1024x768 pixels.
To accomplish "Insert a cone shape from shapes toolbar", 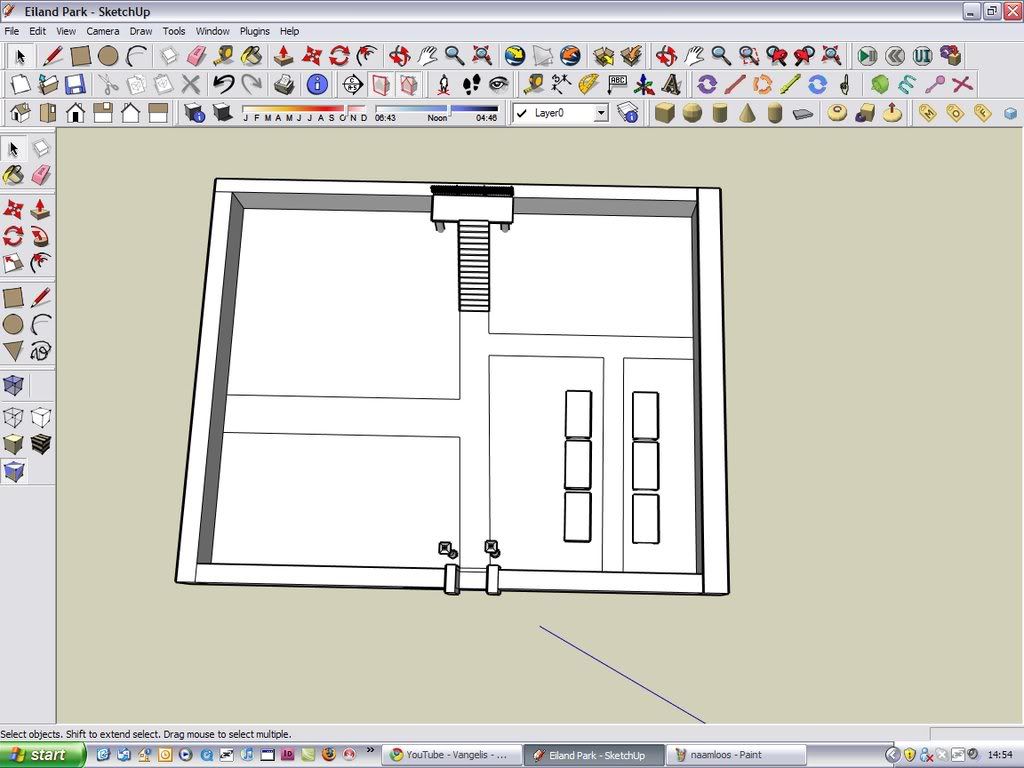I will click(x=747, y=113).
